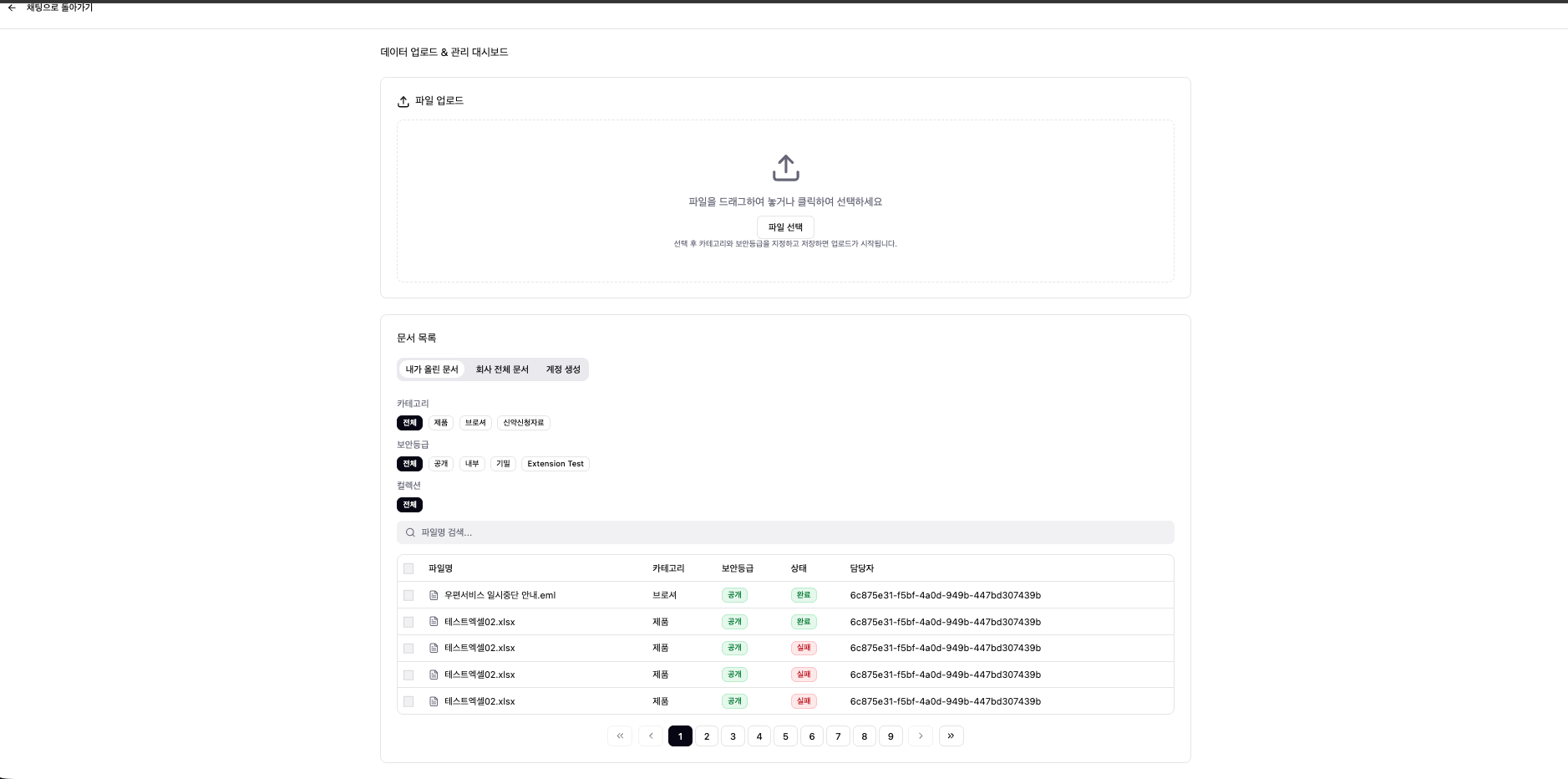Go to page 5 in the pagination
This screenshot has width=1568, height=779.
click(x=785, y=736)
